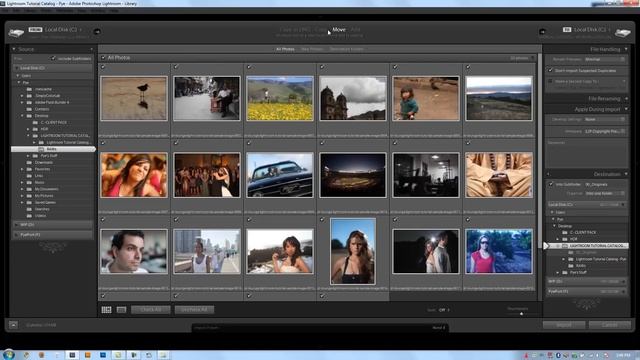Click the Contacts folder icon in Source

tap(29, 109)
